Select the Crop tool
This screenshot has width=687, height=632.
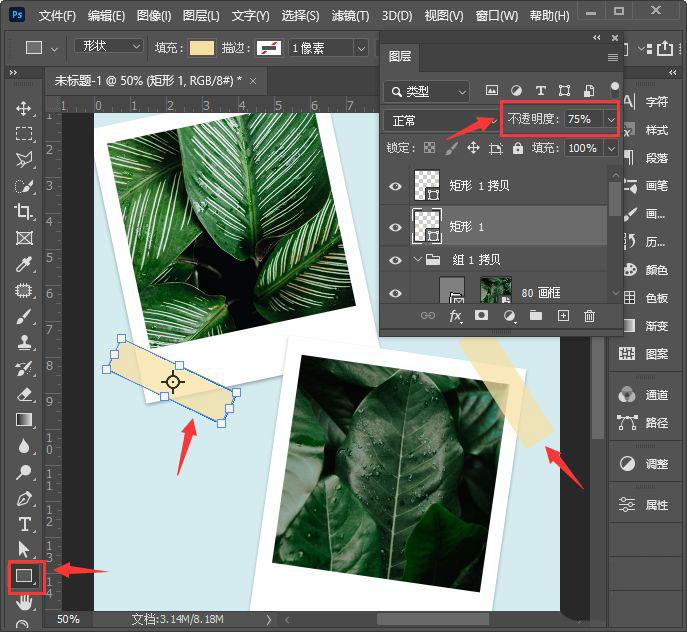pos(24,211)
